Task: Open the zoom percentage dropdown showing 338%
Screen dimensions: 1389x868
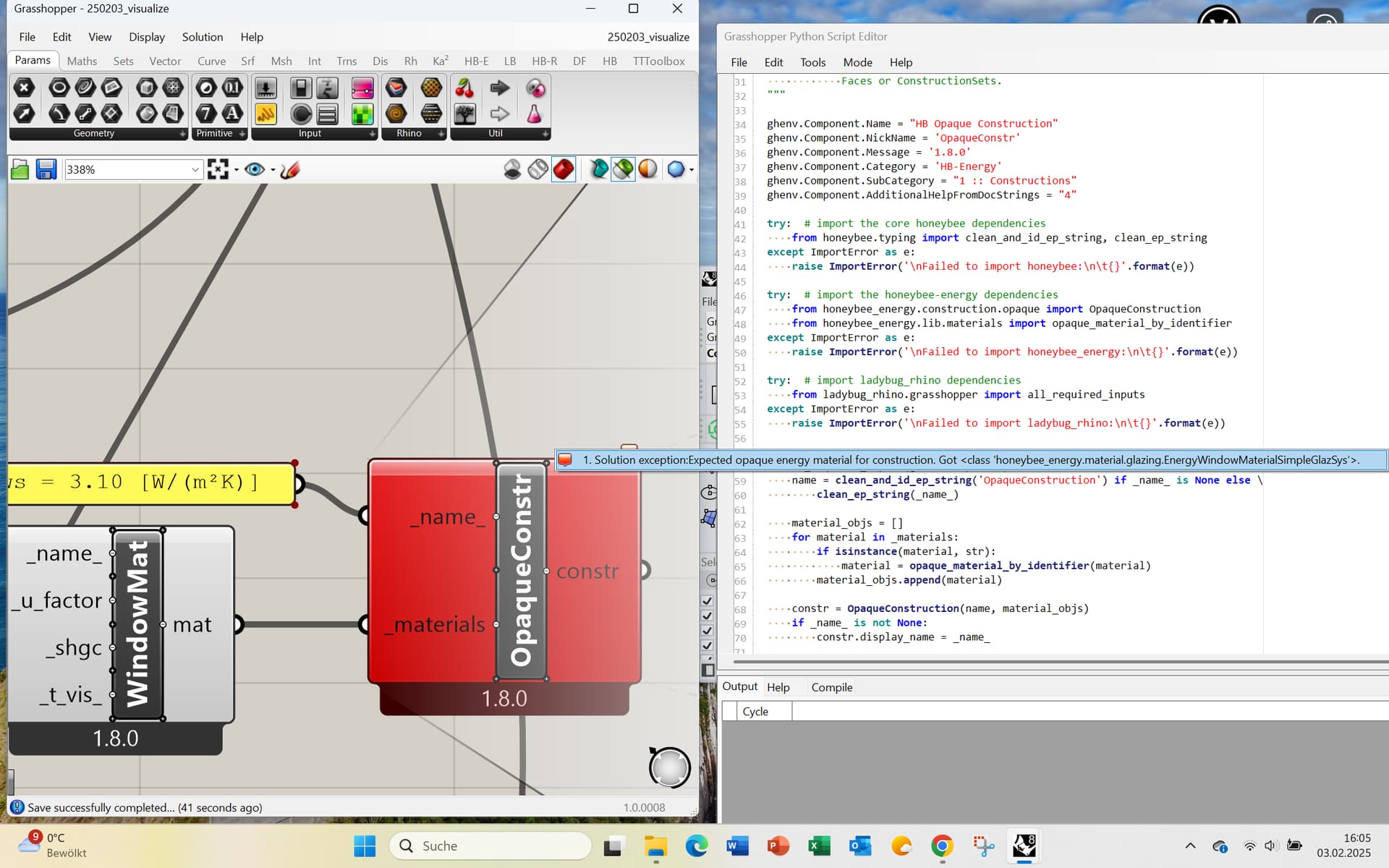Action: coord(195,169)
